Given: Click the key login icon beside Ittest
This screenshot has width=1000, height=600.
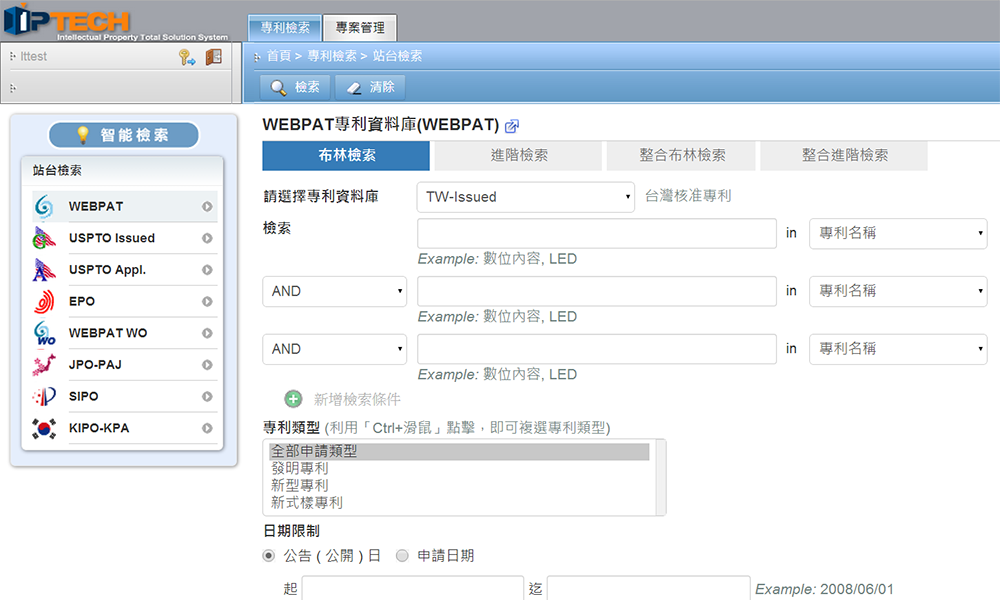Looking at the screenshot, I should pyautogui.click(x=187, y=57).
